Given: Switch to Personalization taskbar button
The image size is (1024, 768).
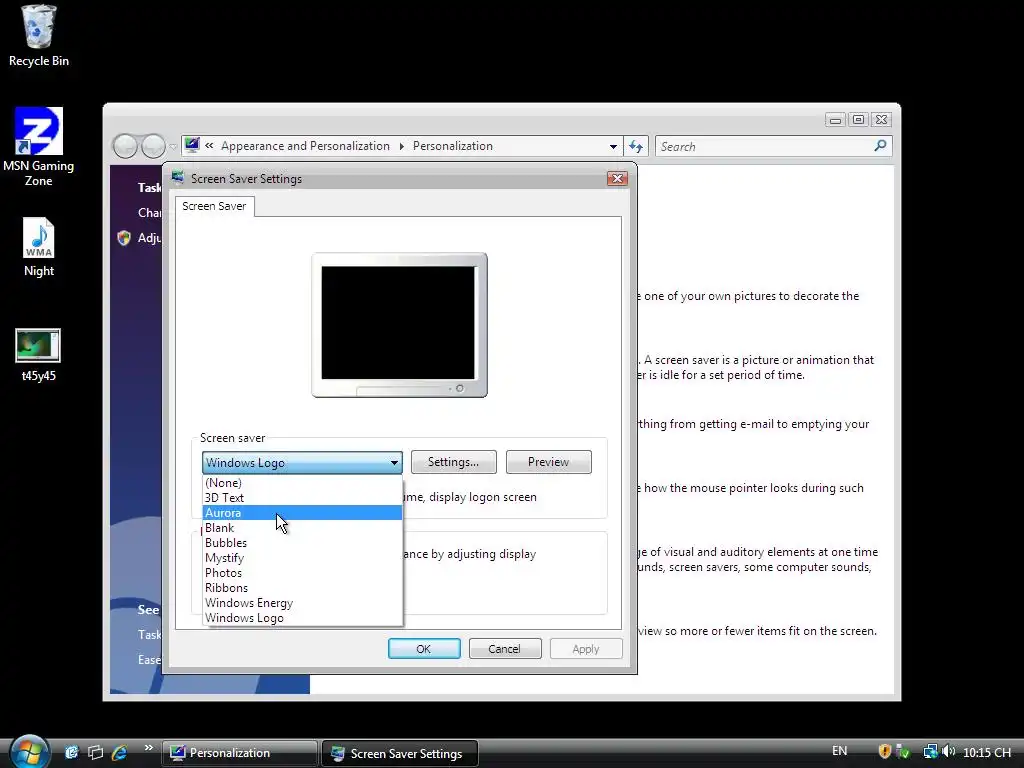Looking at the screenshot, I should pyautogui.click(x=240, y=753).
